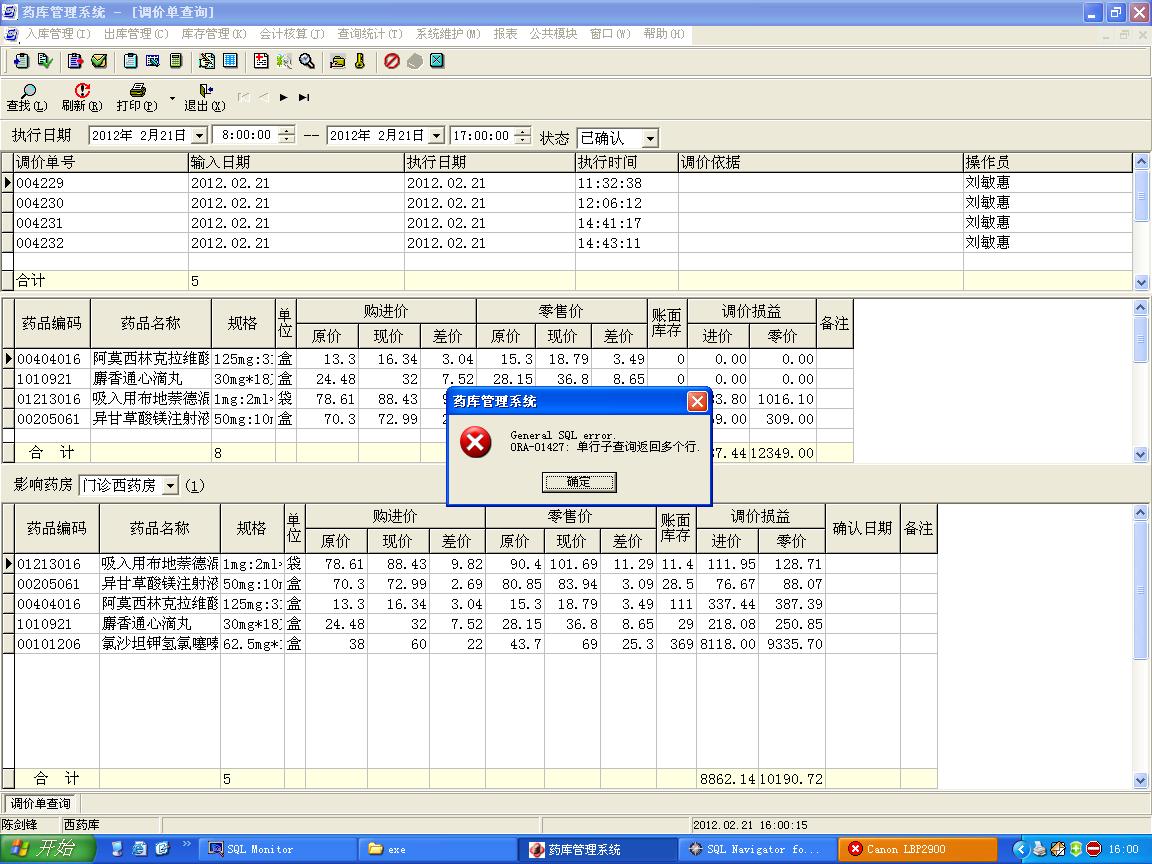This screenshot has width=1152, height=864.
Task: Jump to last record navigation arrow
Action: pos(304,98)
